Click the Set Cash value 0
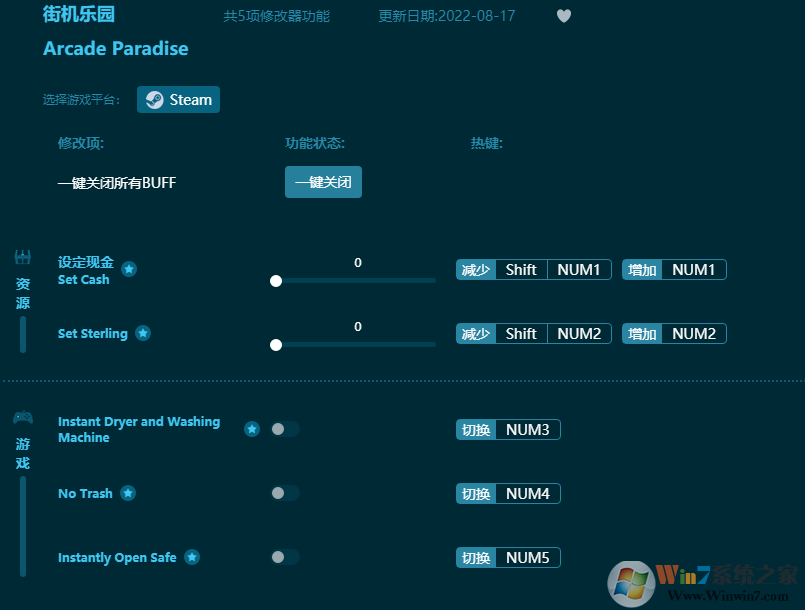Image resolution: width=805 pixels, height=610 pixels. click(358, 263)
